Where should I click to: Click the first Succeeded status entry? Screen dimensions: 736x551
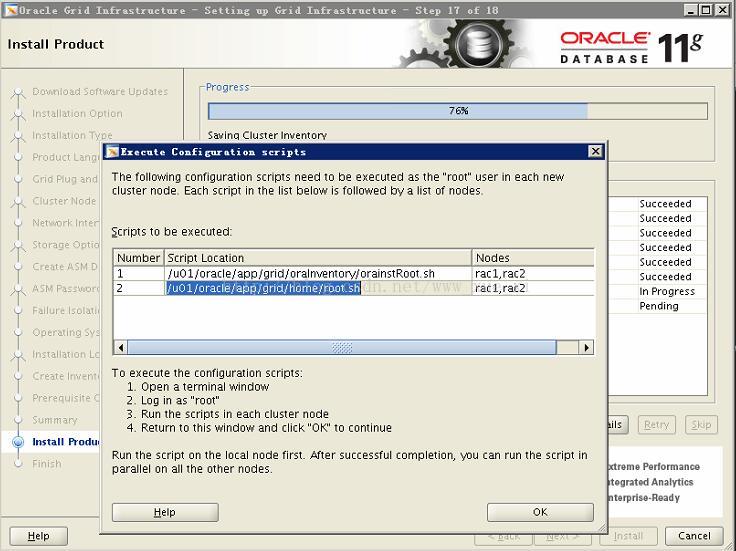[x=665, y=204]
